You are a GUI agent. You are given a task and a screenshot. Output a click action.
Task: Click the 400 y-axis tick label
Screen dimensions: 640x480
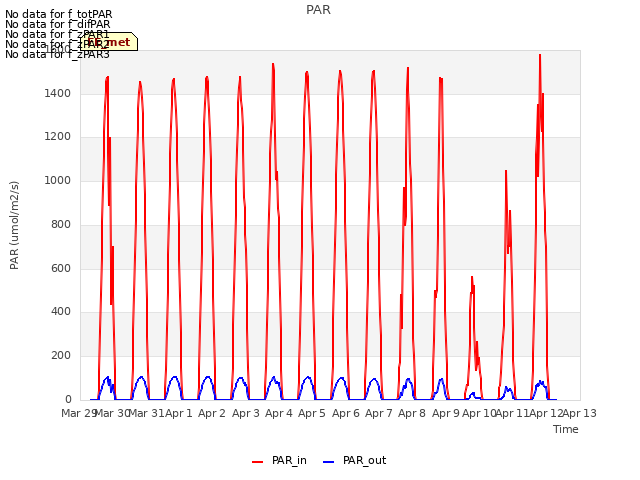(x=61, y=312)
